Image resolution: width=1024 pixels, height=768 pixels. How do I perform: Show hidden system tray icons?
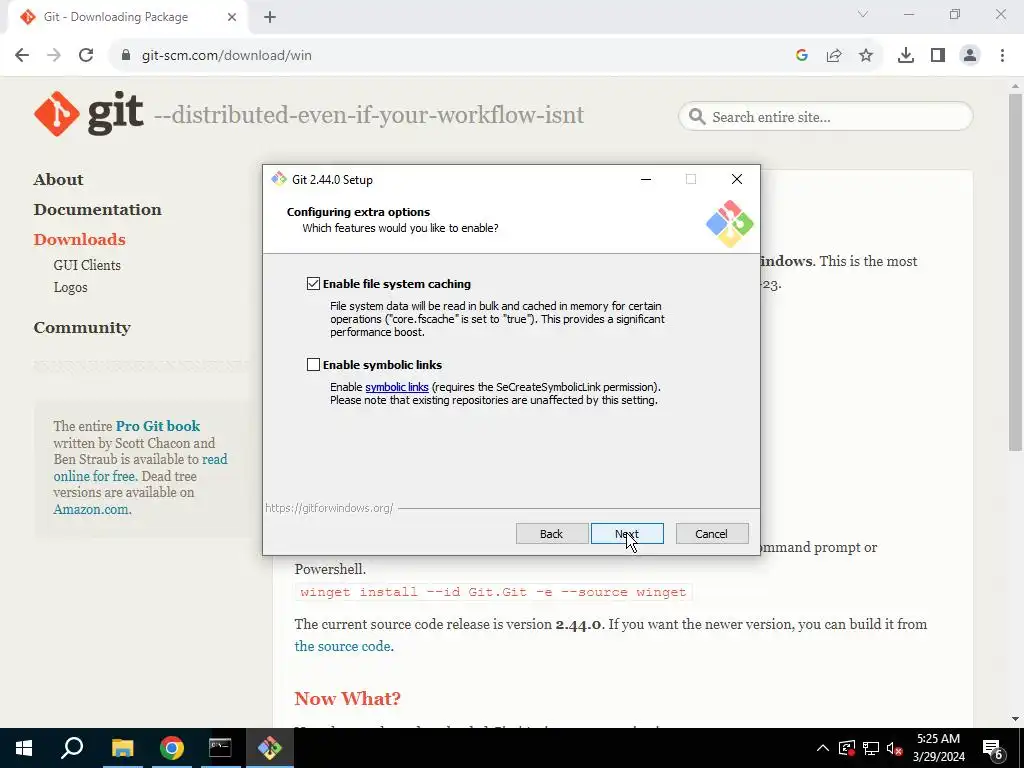click(x=823, y=748)
